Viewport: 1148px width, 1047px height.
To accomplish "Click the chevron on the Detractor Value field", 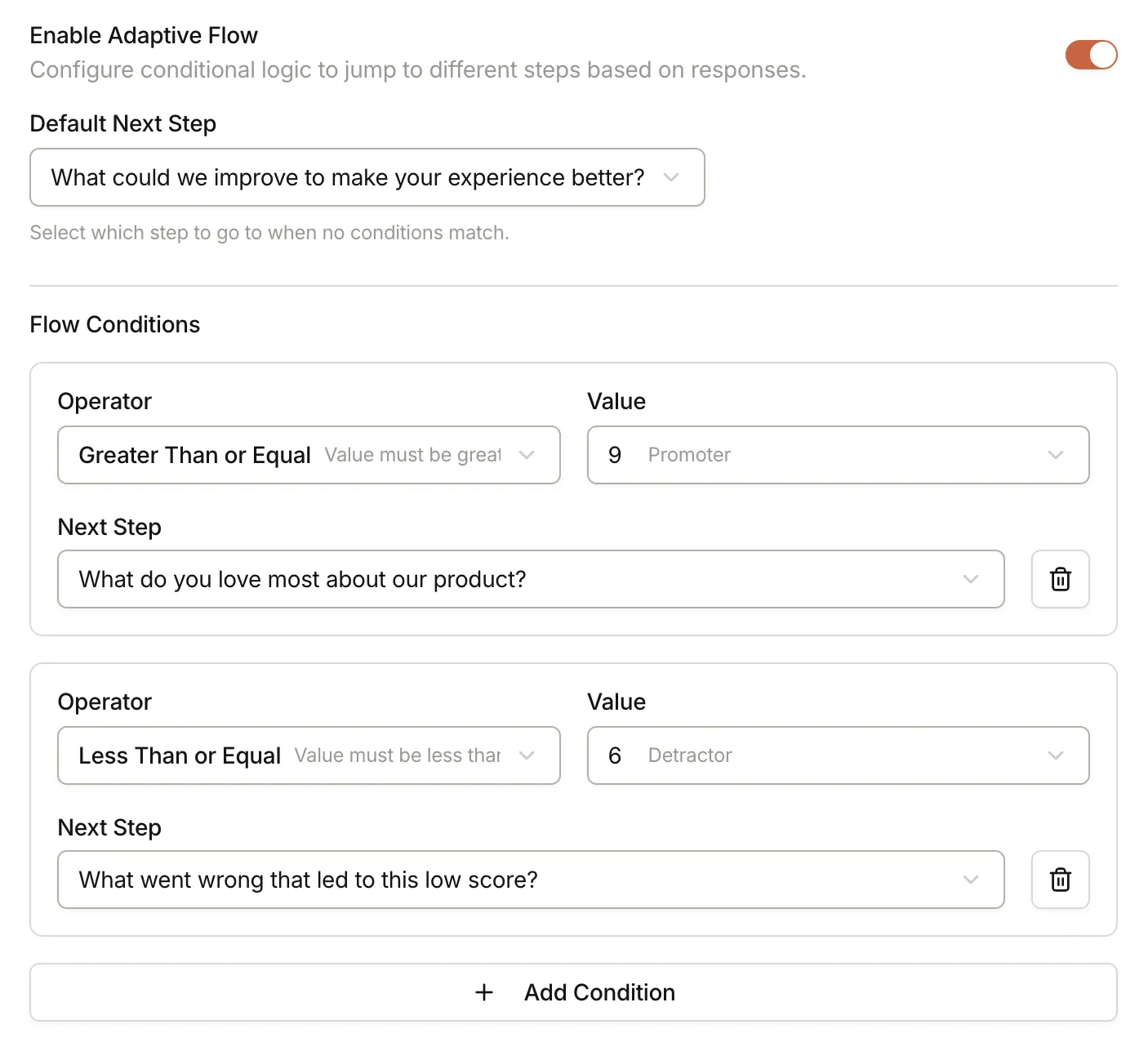I will click(1057, 755).
